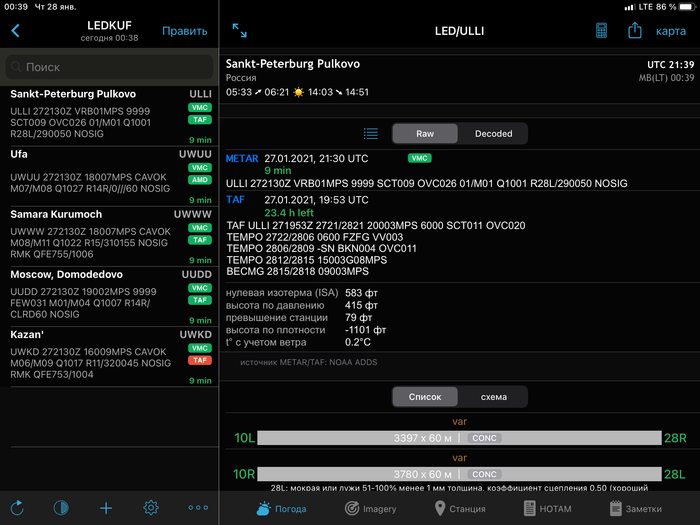Click the blue METAR label
Image resolution: width=700 pixels, height=525 pixels.
click(x=242, y=158)
